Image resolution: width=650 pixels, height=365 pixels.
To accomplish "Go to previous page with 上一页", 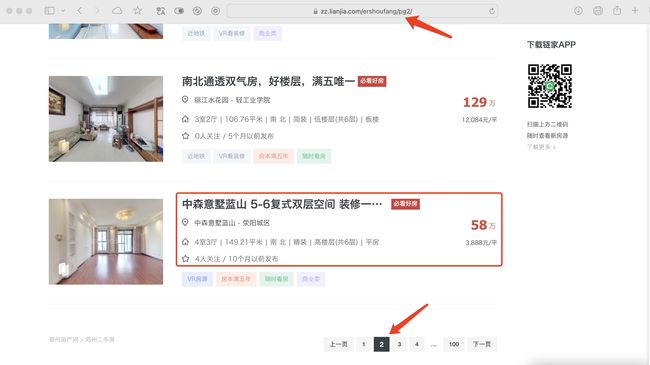I will tap(339, 344).
